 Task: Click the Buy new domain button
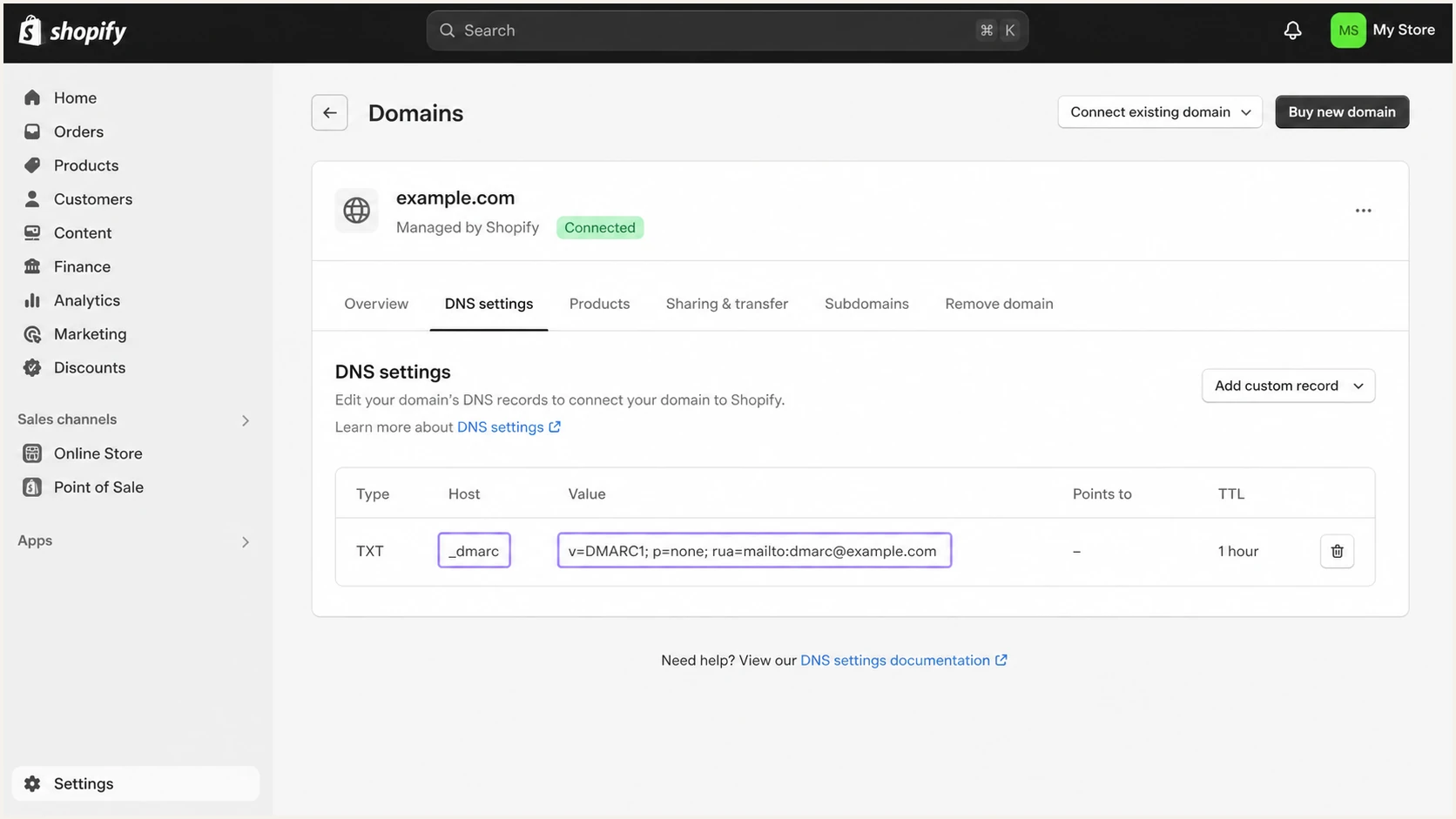pyautogui.click(x=1342, y=112)
